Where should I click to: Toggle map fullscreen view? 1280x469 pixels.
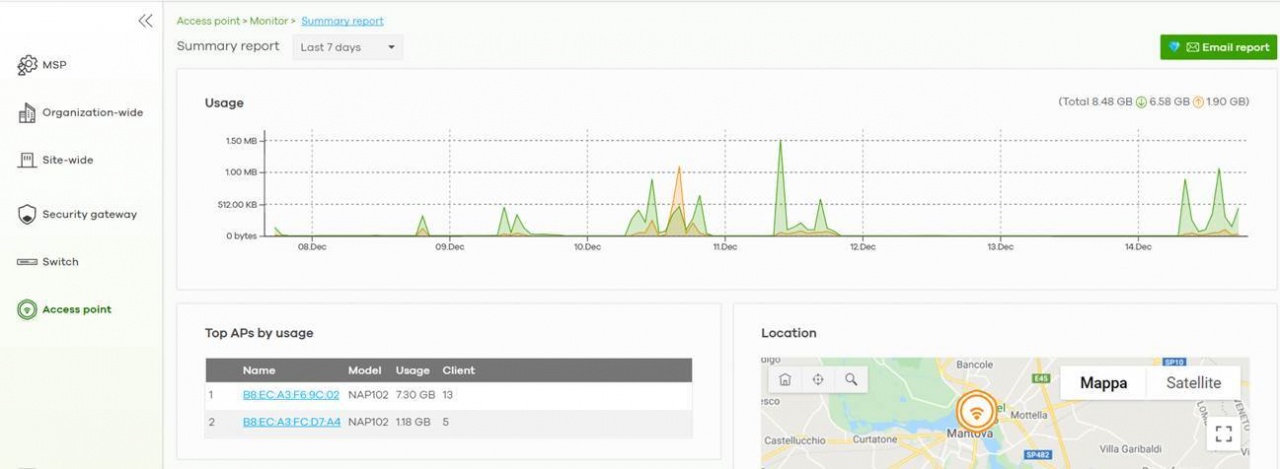point(1222,433)
